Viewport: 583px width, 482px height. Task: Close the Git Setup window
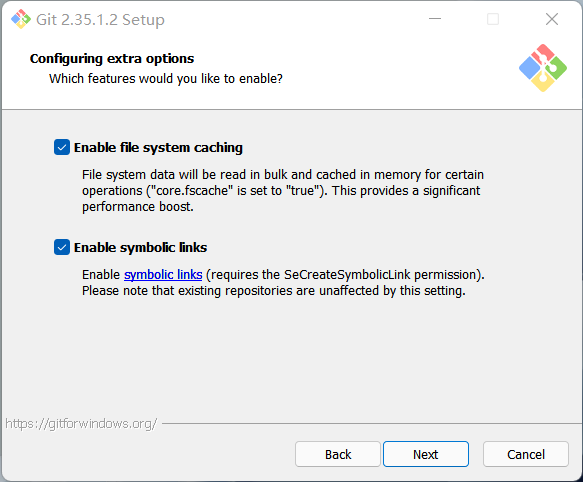click(x=552, y=19)
